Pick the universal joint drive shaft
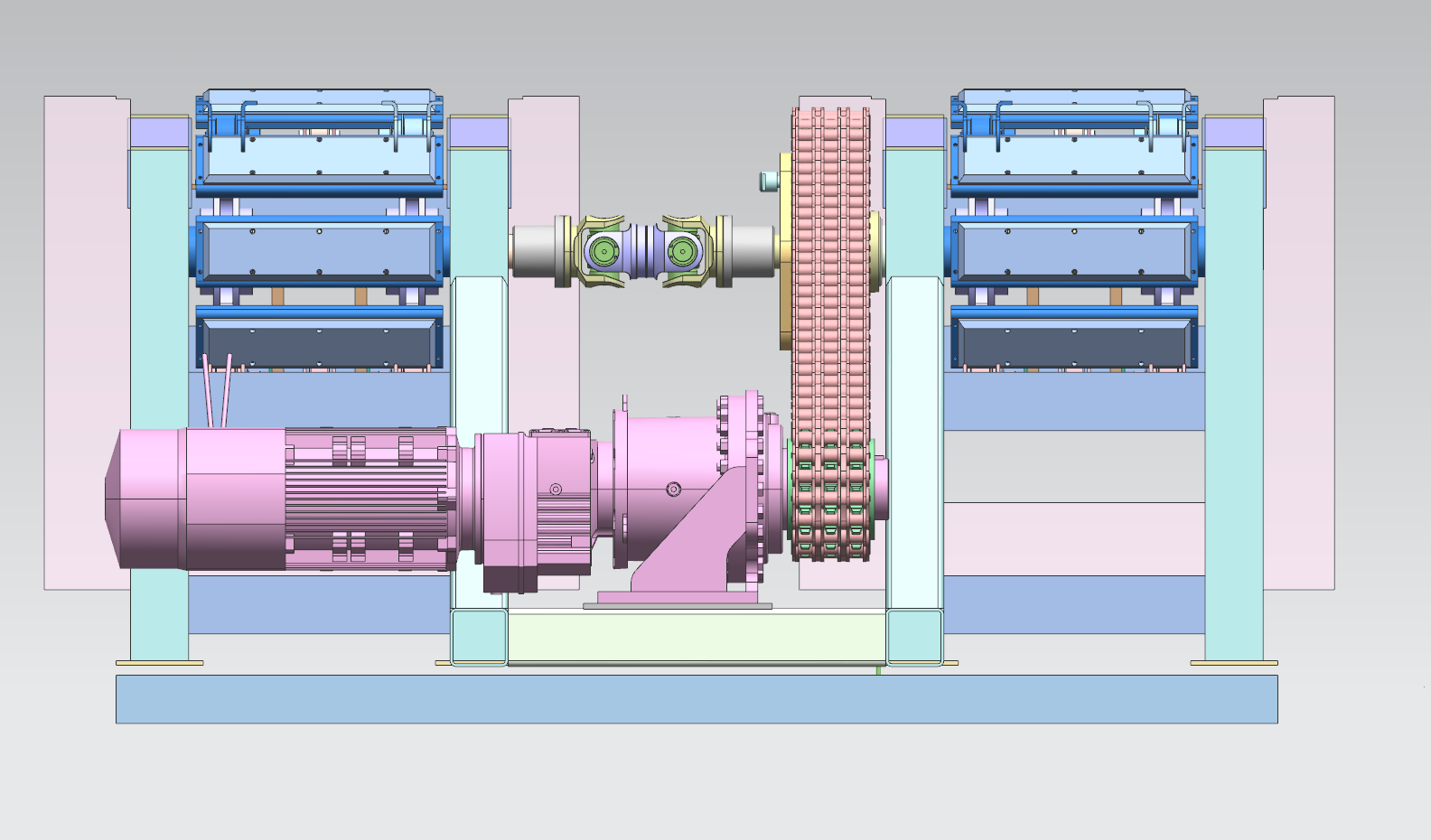The image size is (1431, 840). [642, 251]
